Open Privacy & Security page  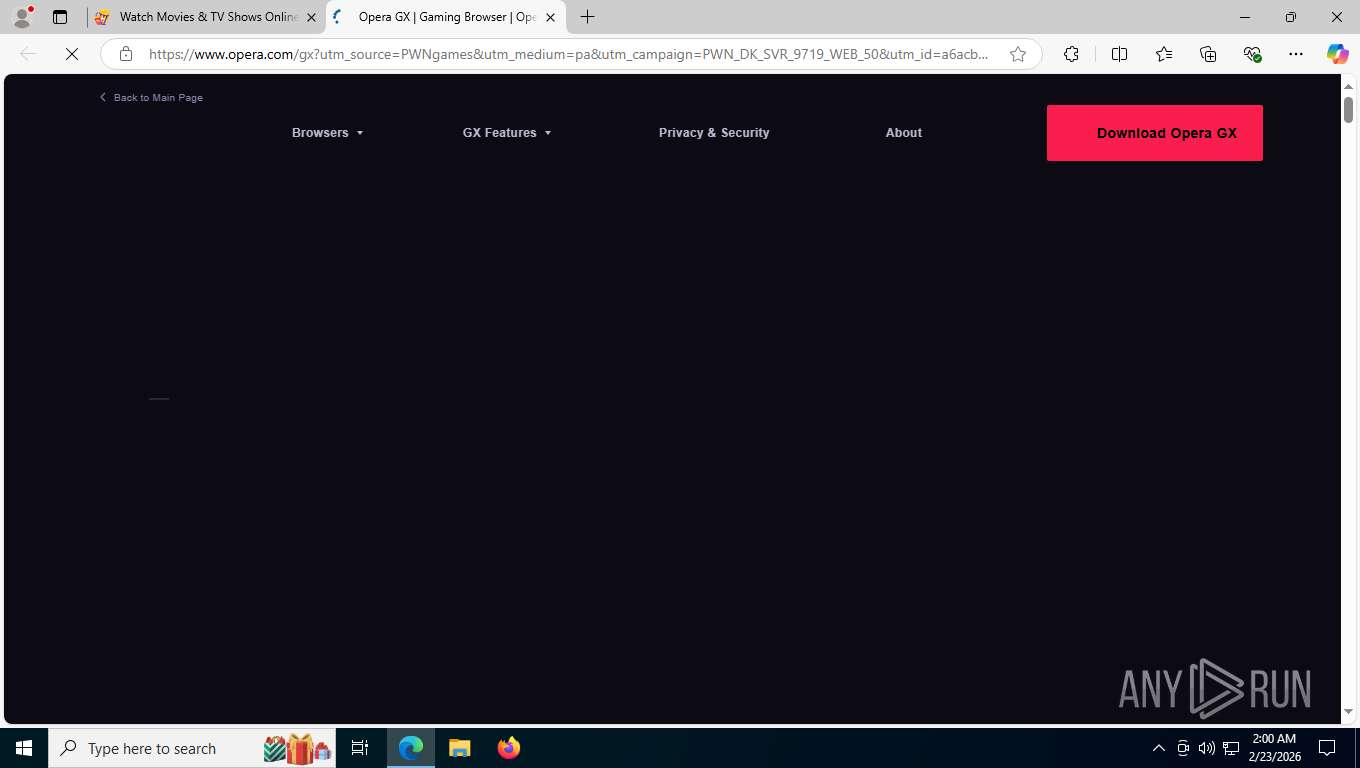click(x=714, y=133)
